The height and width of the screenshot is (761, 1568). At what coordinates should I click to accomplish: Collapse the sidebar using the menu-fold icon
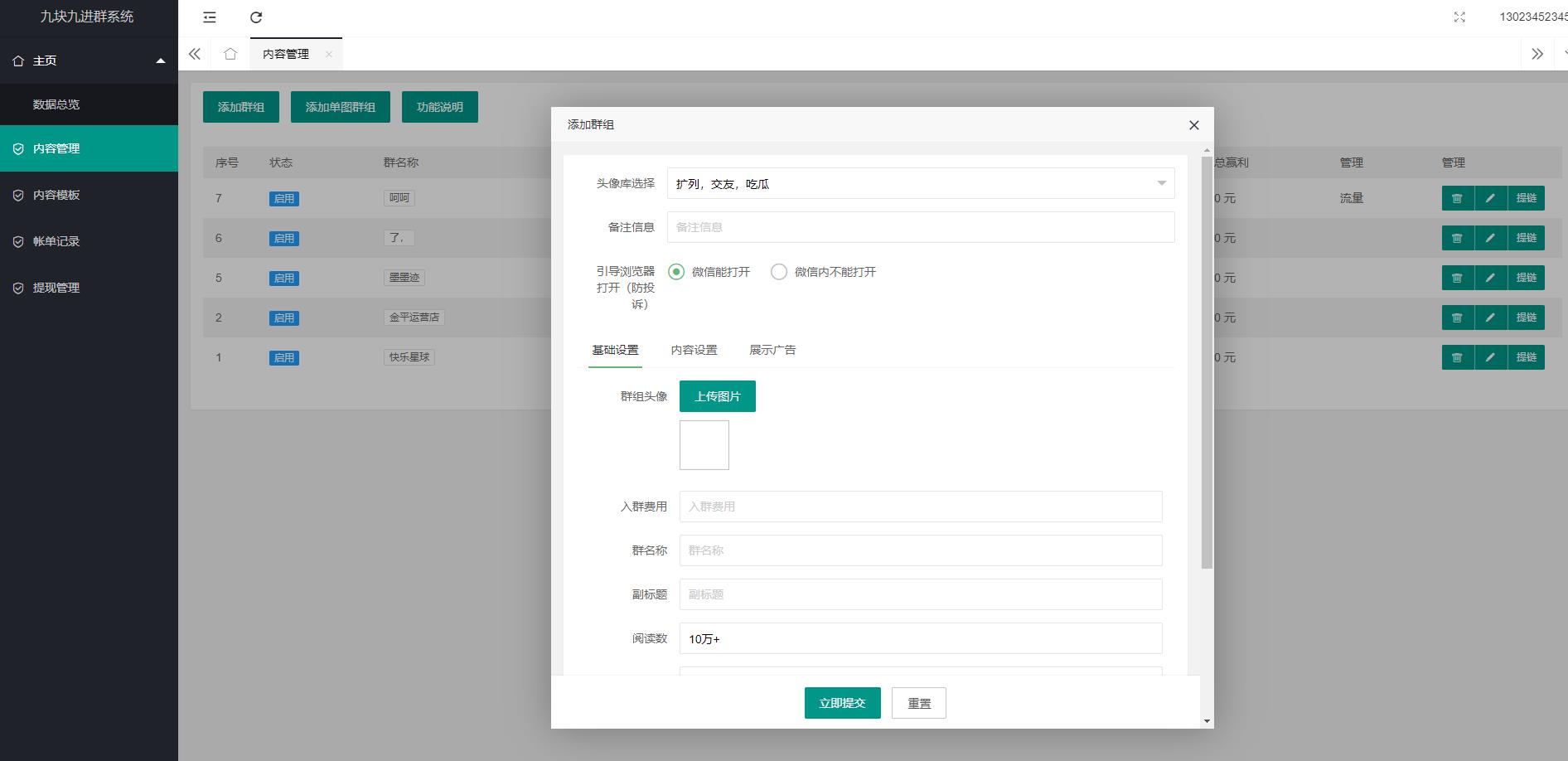pyautogui.click(x=210, y=17)
